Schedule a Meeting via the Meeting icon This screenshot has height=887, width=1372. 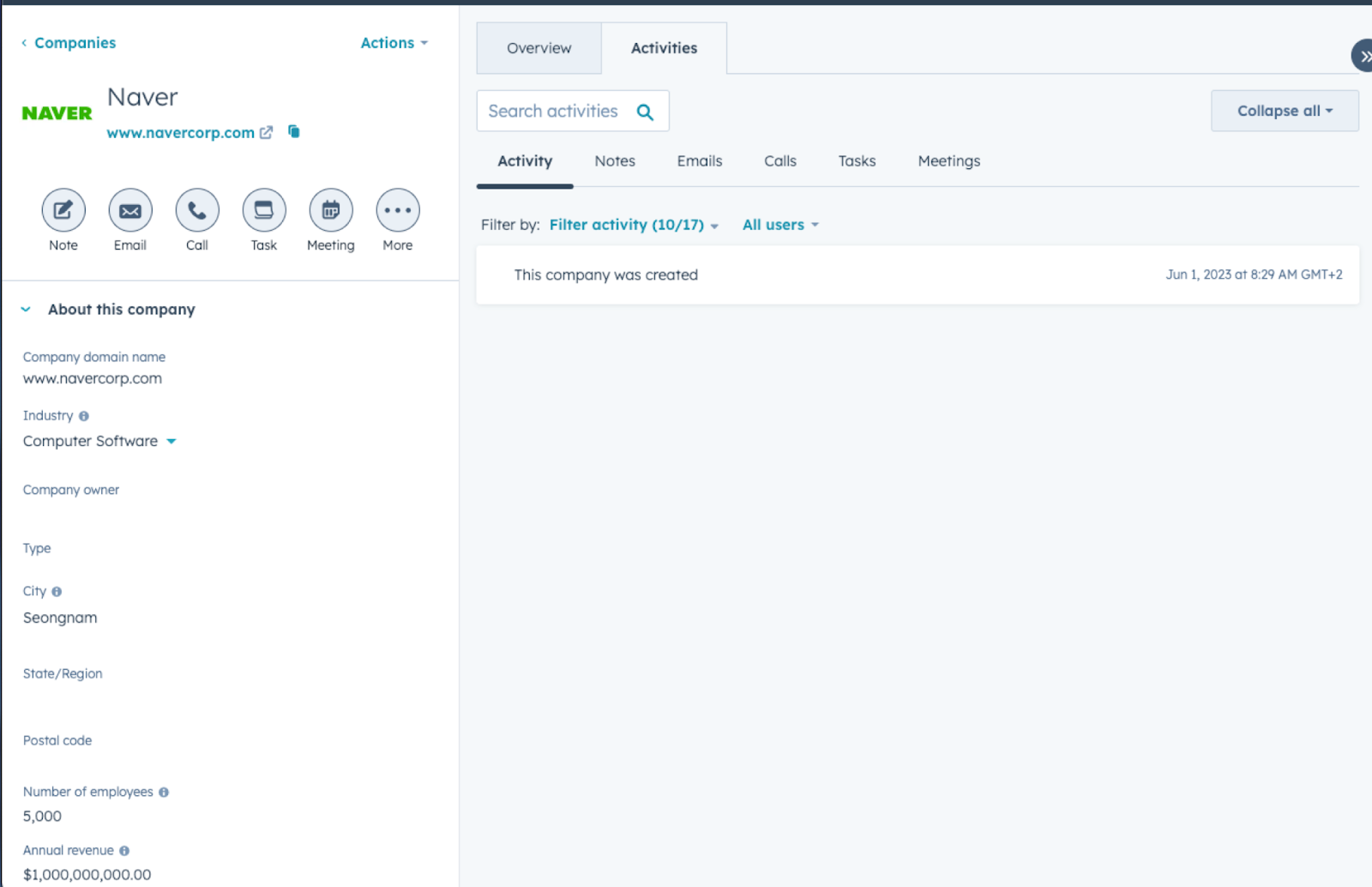(x=330, y=209)
